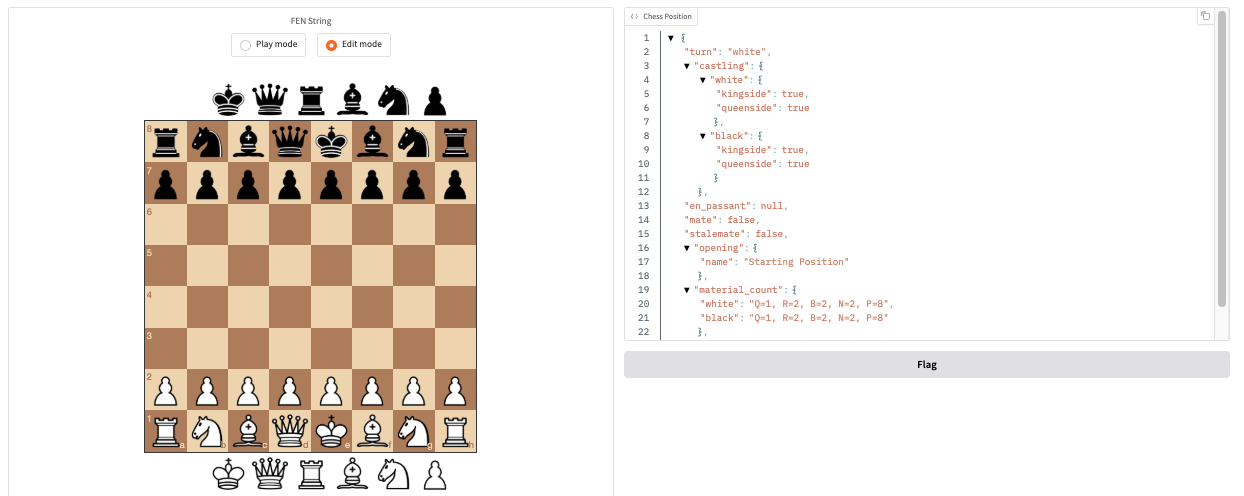Click the copy JSON icon in Chess Position panel
Image resolution: width=1244 pixels, height=496 pixels.
[1205, 16]
